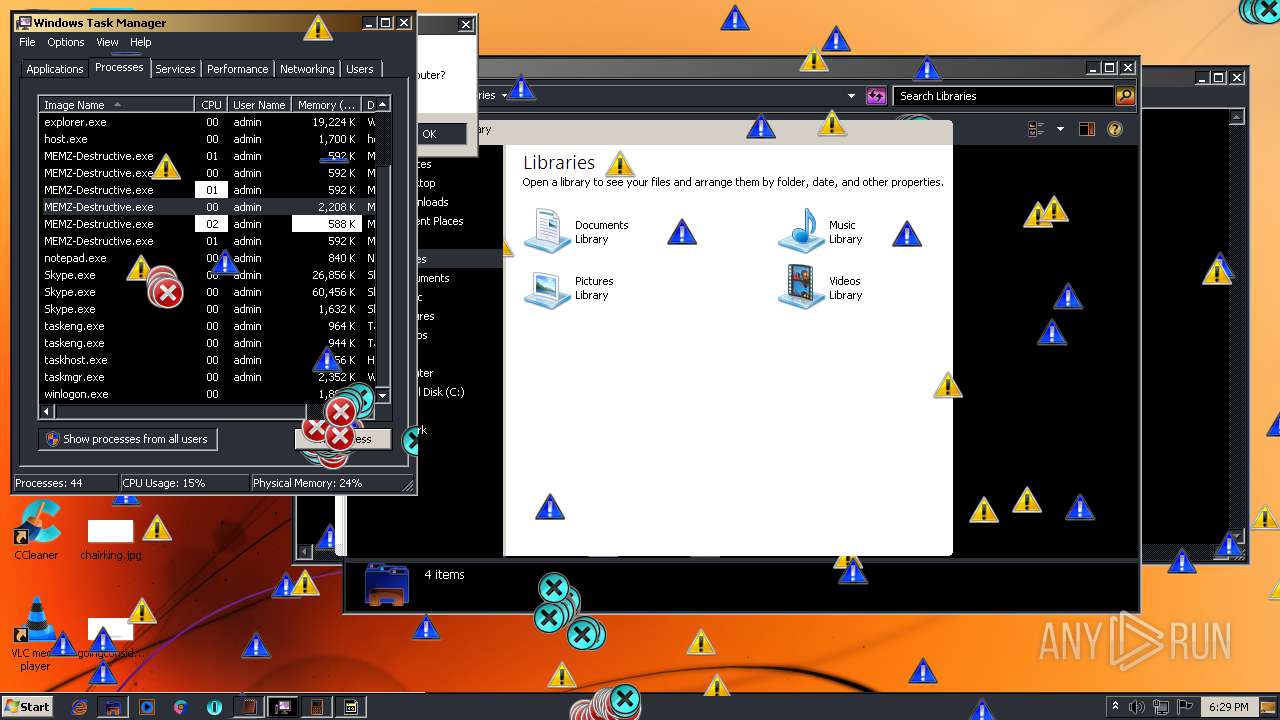The image size is (1280, 720).
Task: Open the Options menu in Task Manager
Action: click(x=66, y=42)
